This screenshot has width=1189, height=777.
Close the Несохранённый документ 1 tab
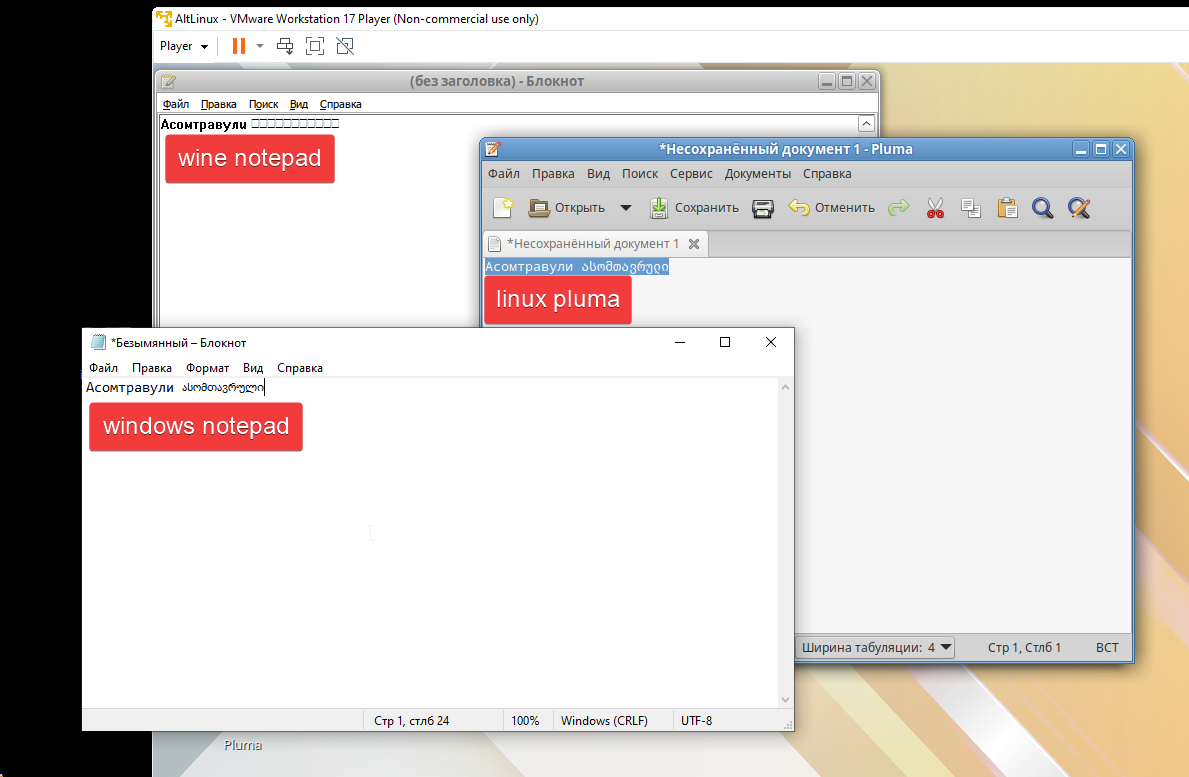tap(694, 244)
